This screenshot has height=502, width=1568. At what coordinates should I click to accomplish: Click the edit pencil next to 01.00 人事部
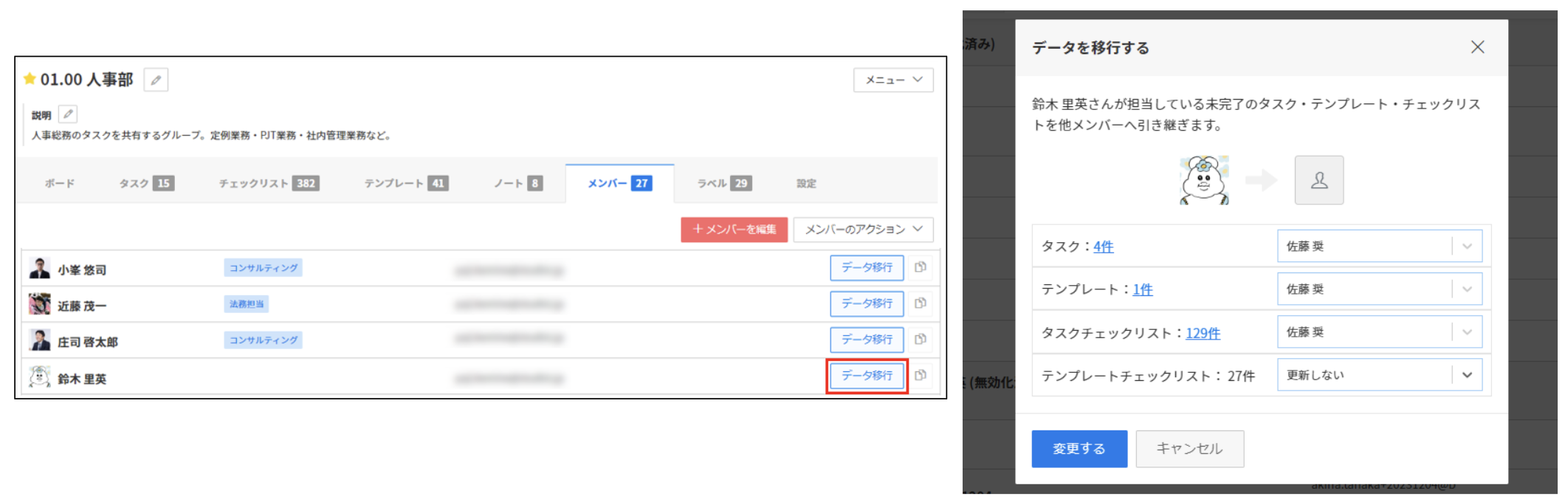click(156, 80)
